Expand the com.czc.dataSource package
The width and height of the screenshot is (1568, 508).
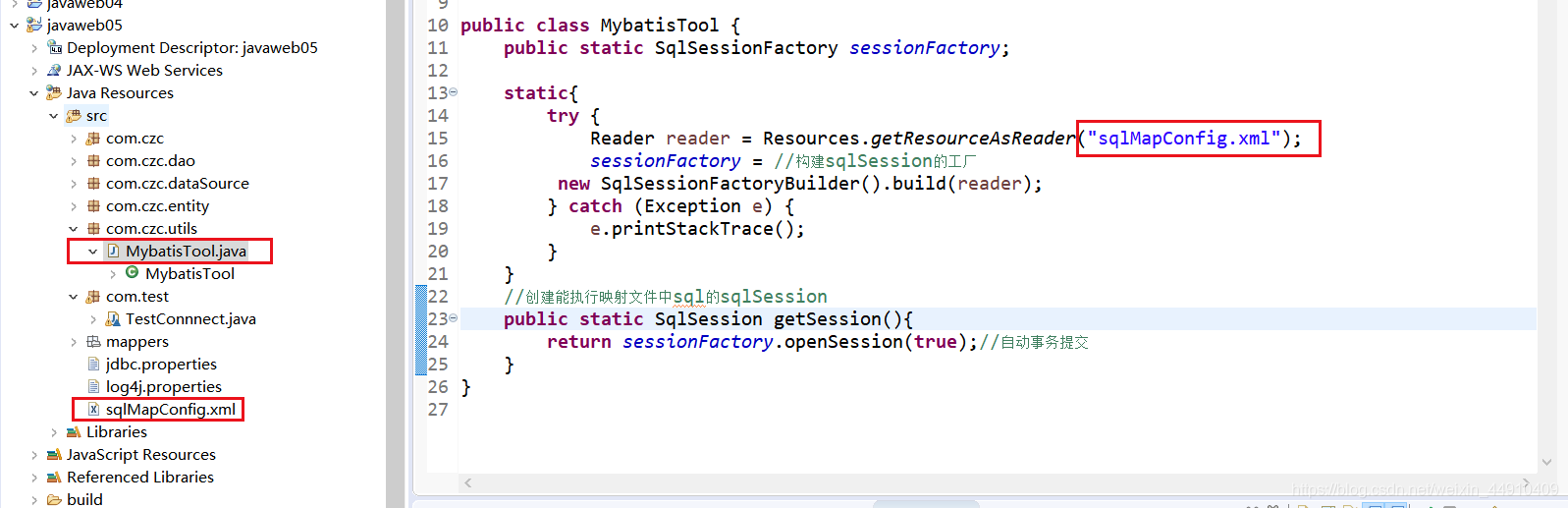[x=74, y=184]
